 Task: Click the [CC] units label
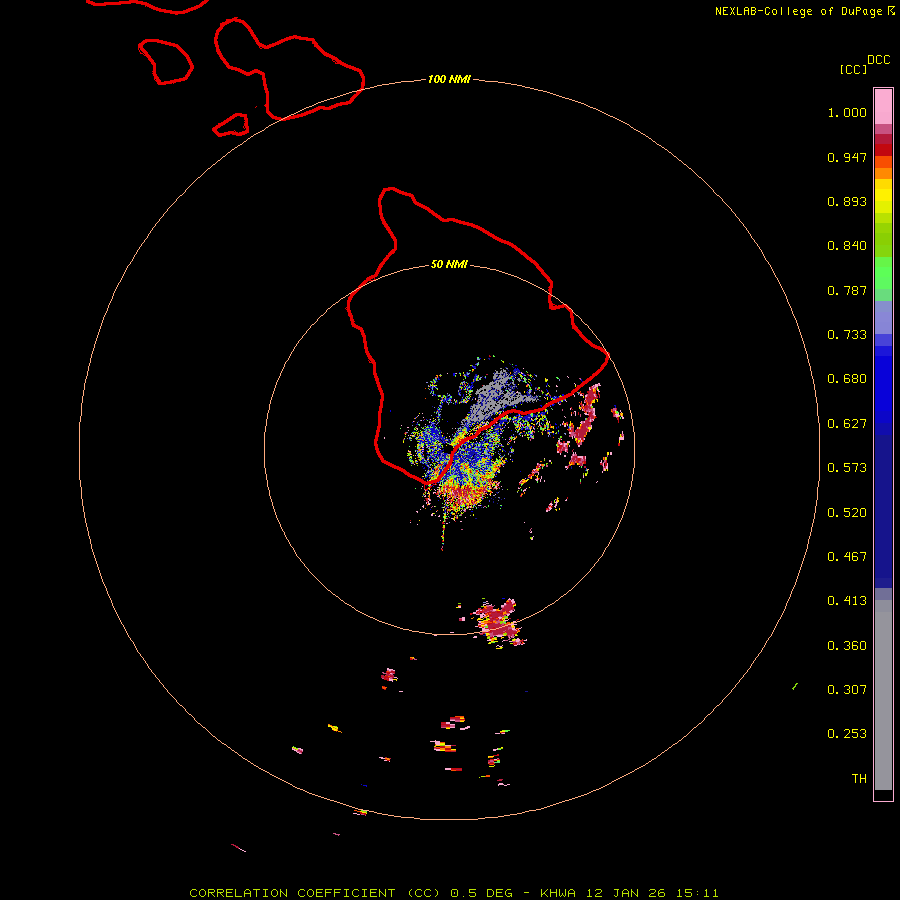(x=854, y=69)
